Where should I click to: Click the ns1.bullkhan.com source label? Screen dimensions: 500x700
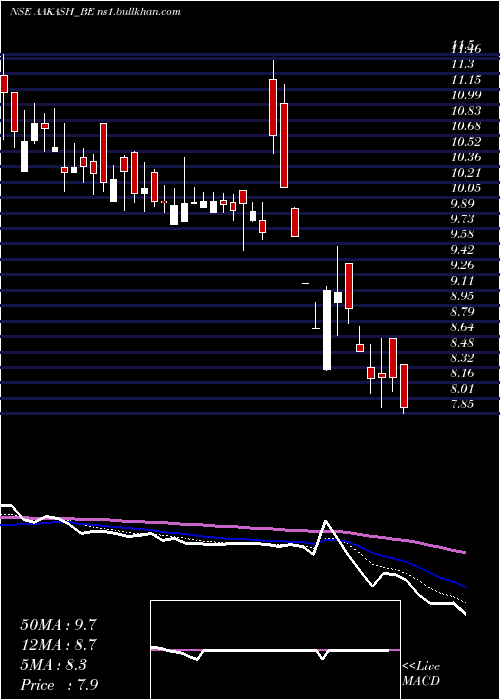coord(139,12)
